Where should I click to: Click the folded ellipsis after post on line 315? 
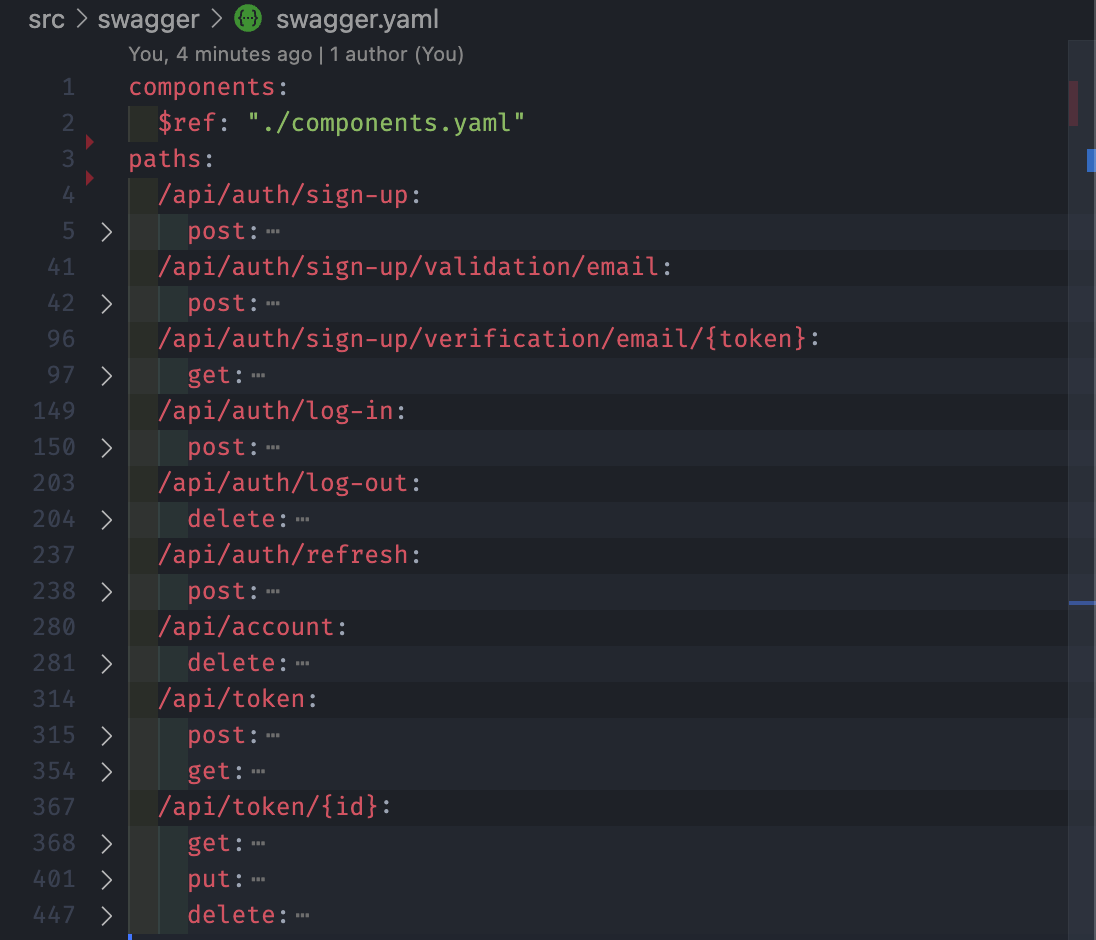[273, 735]
